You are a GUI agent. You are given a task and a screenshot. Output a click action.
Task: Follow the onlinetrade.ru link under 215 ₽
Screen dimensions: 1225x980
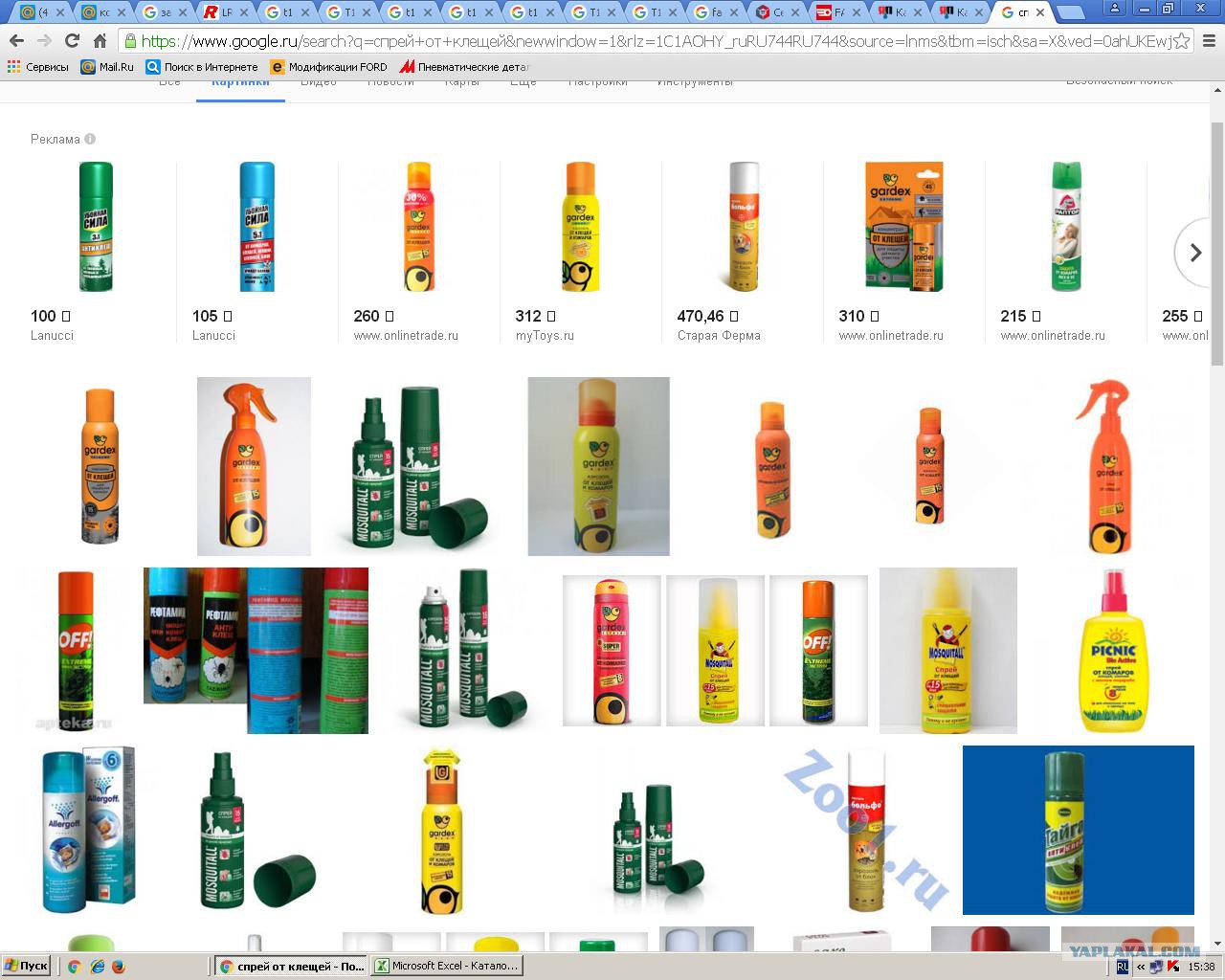click(1053, 336)
